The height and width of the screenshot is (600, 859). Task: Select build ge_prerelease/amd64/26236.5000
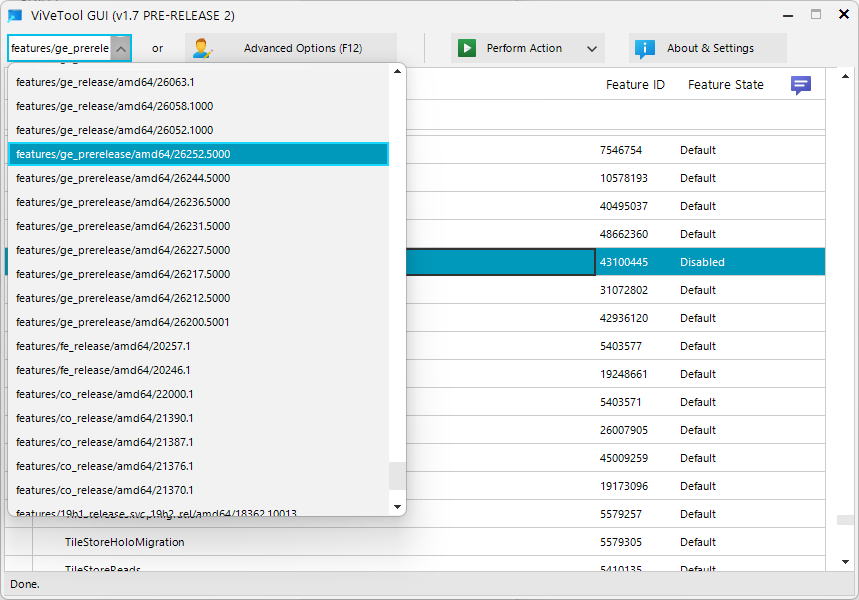pos(198,202)
